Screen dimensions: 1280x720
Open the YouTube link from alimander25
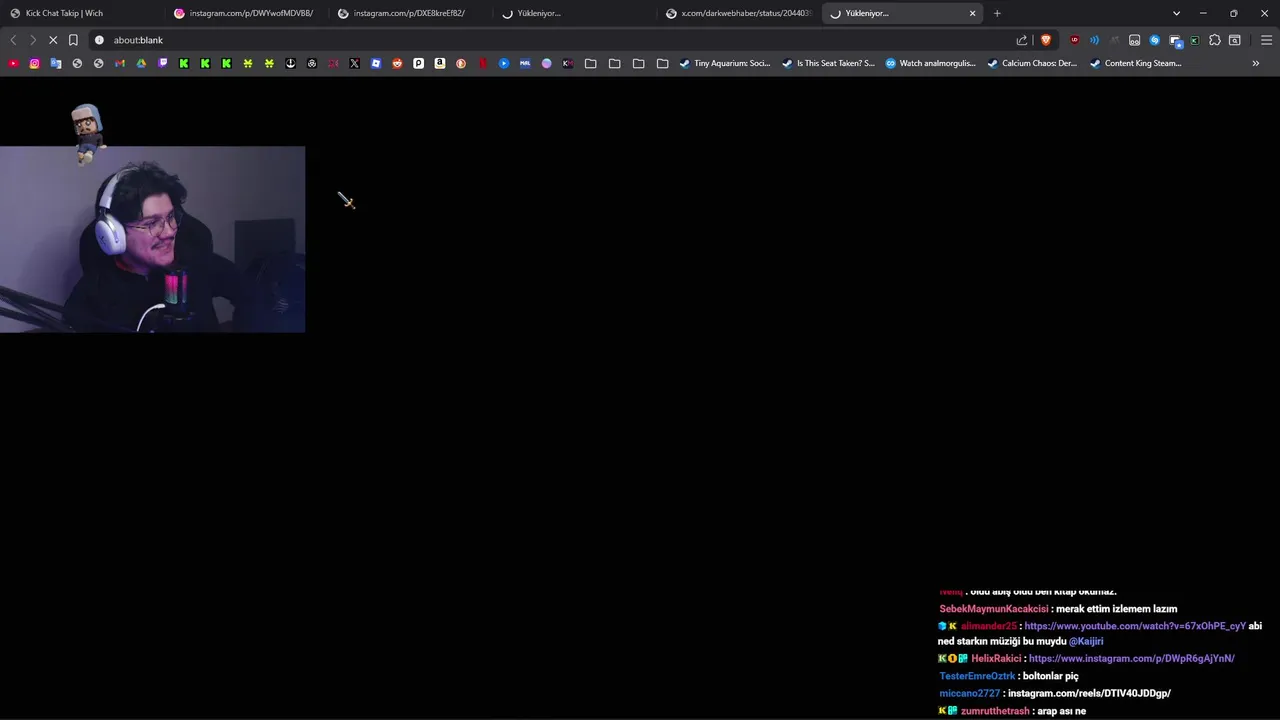click(1135, 626)
